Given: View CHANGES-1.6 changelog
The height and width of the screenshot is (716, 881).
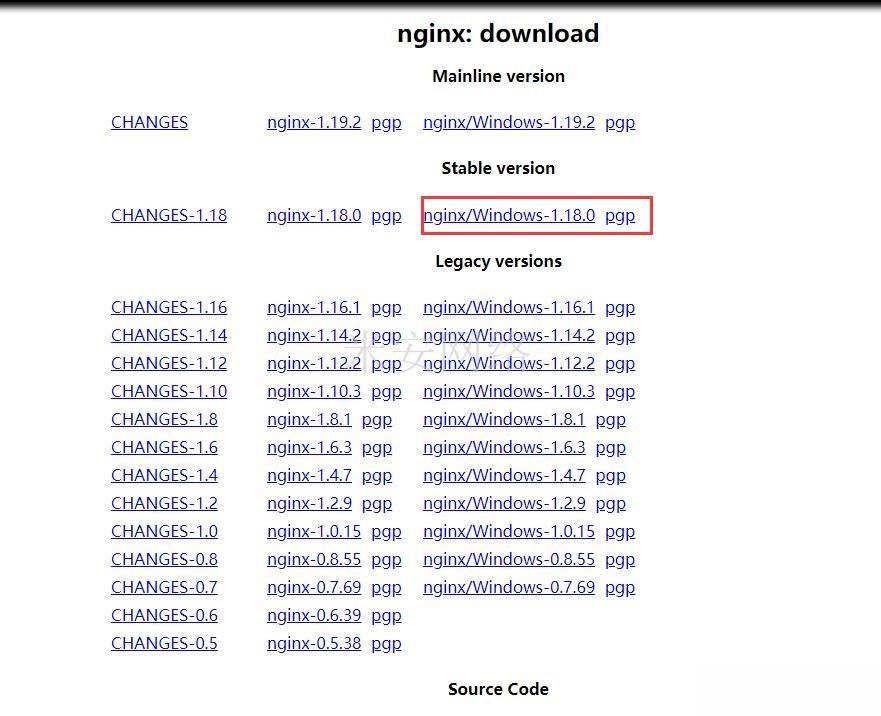Looking at the screenshot, I should point(165,447).
